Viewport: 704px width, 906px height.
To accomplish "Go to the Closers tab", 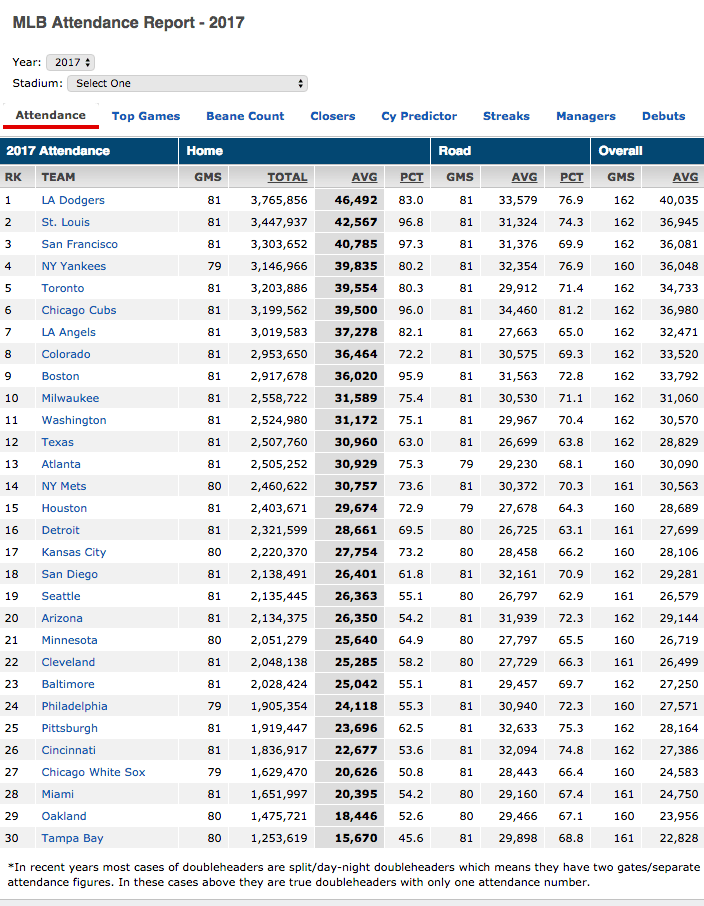I will click(332, 116).
